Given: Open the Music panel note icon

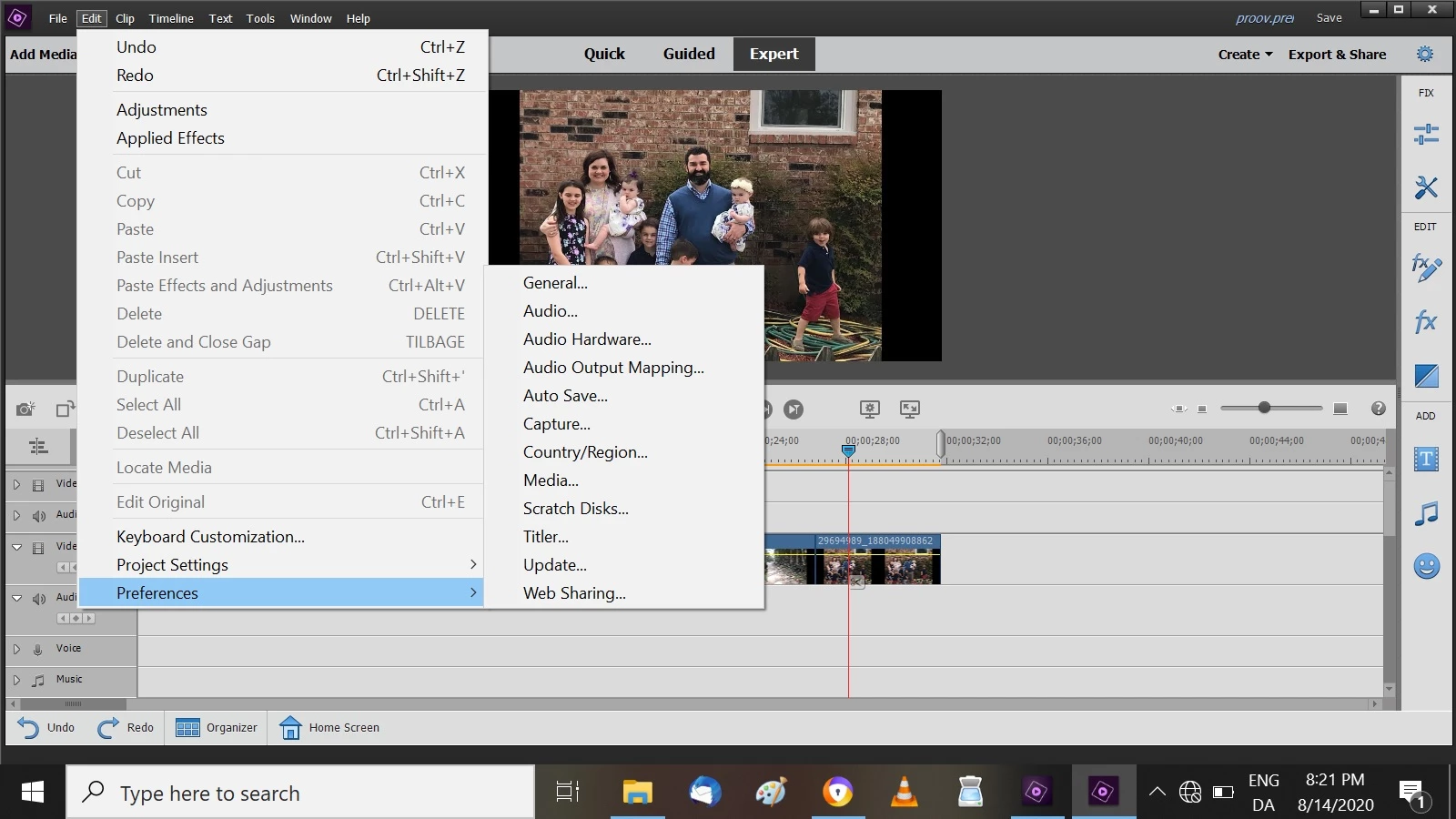Looking at the screenshot, I should [1426, 513].
